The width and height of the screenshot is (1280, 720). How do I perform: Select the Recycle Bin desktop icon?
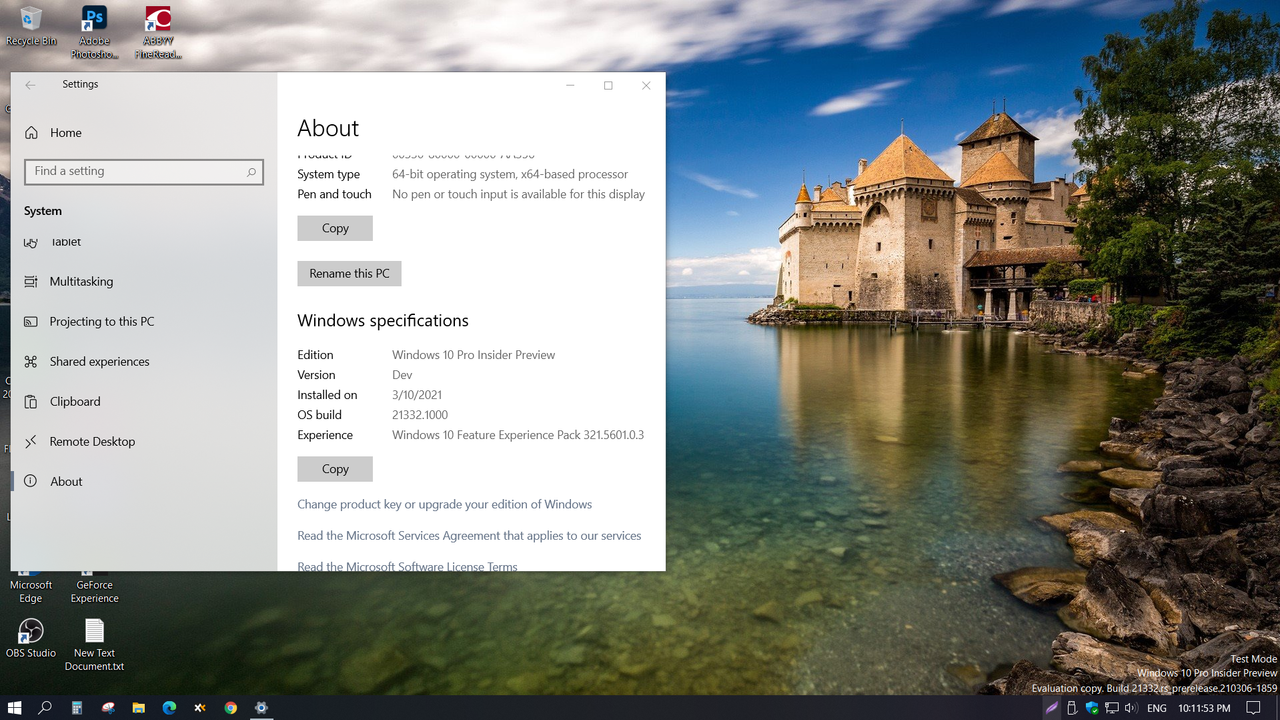click(31, 27)
